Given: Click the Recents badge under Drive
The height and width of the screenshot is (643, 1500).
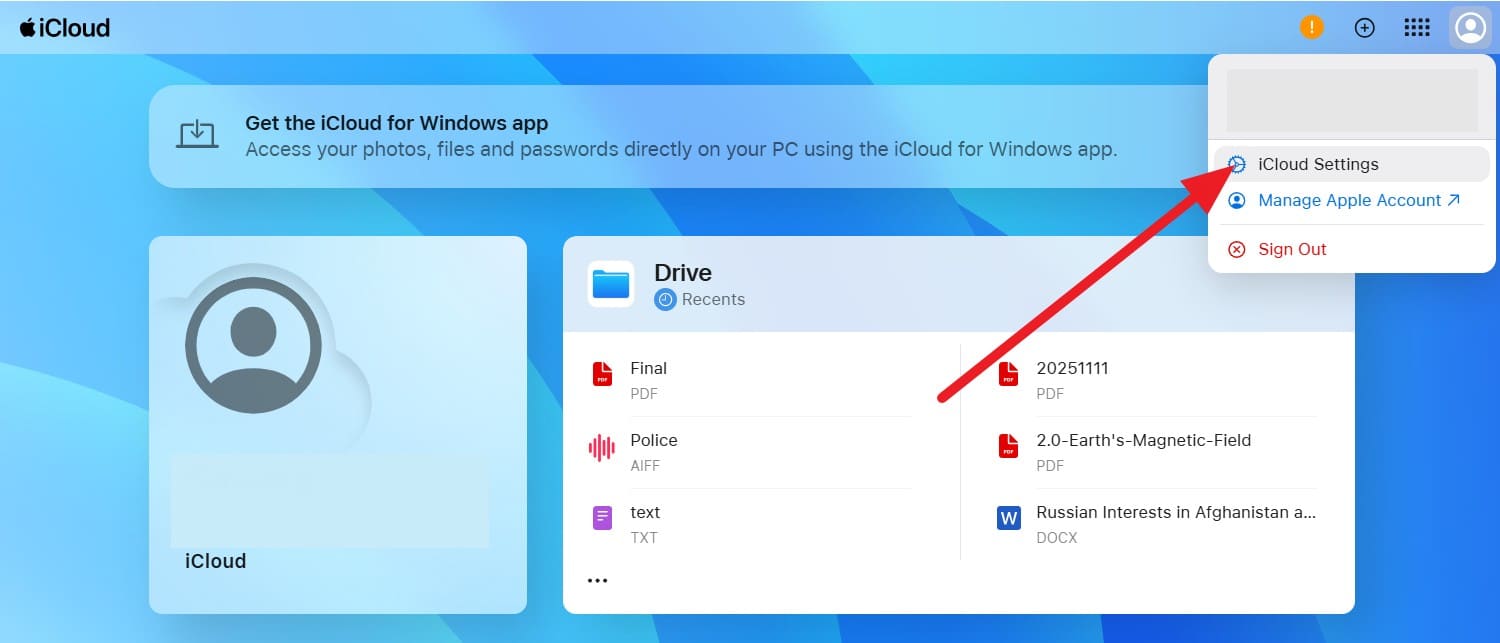Looking at the screenshot, I should pos(699,299).
